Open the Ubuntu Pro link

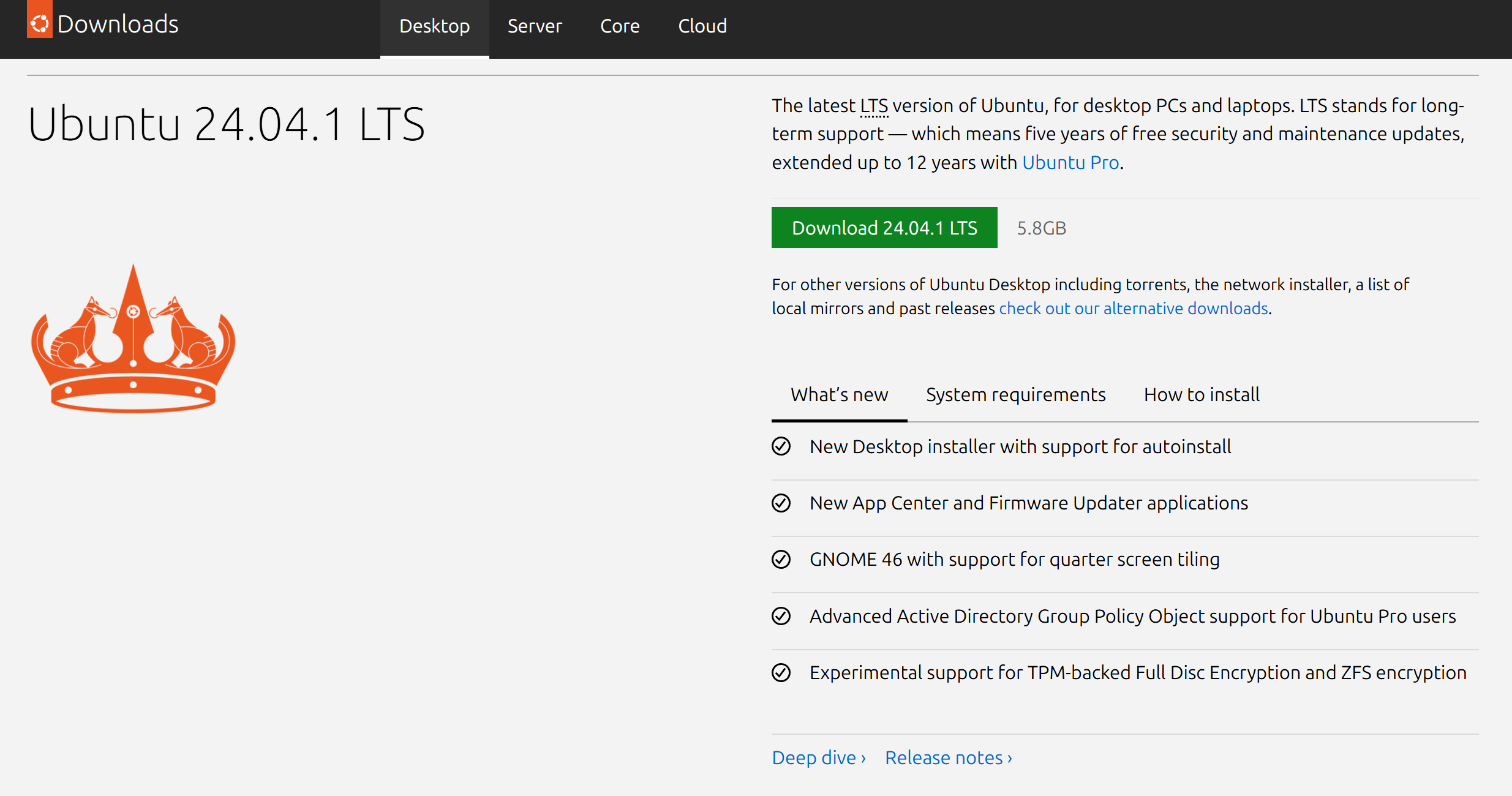point(1070,162)
